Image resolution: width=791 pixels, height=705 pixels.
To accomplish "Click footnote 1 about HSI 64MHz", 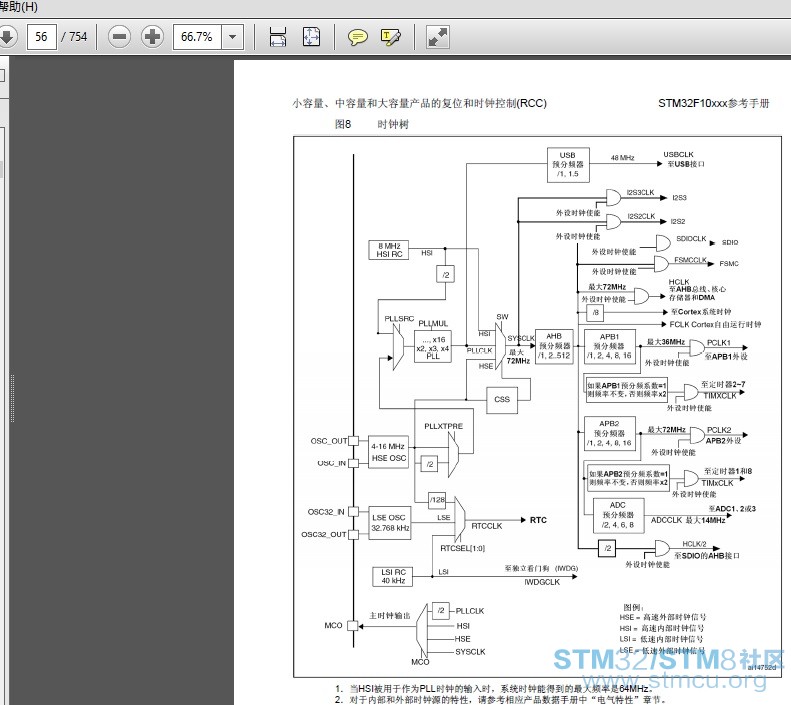I will tap(494, 688).
